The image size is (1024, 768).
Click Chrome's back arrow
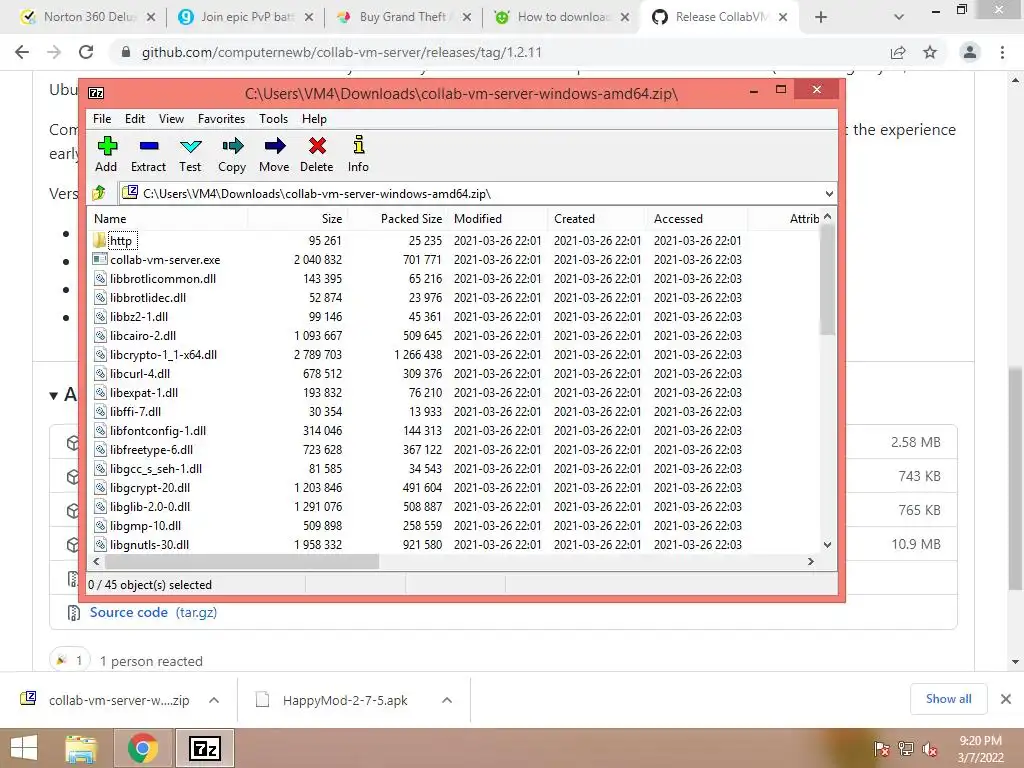tap(22, 52)
